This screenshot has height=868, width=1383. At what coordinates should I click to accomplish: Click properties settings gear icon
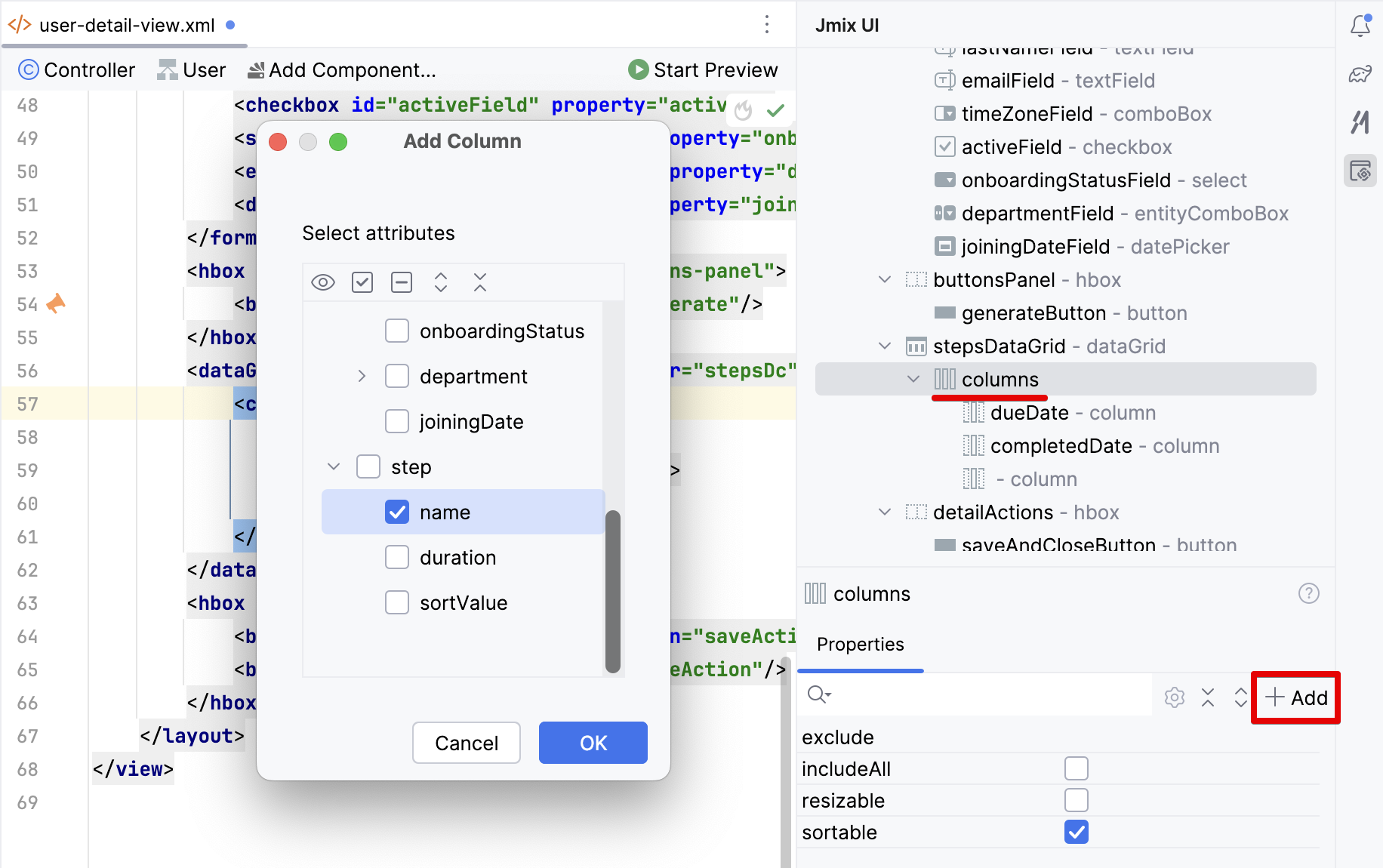(1174, 697)
